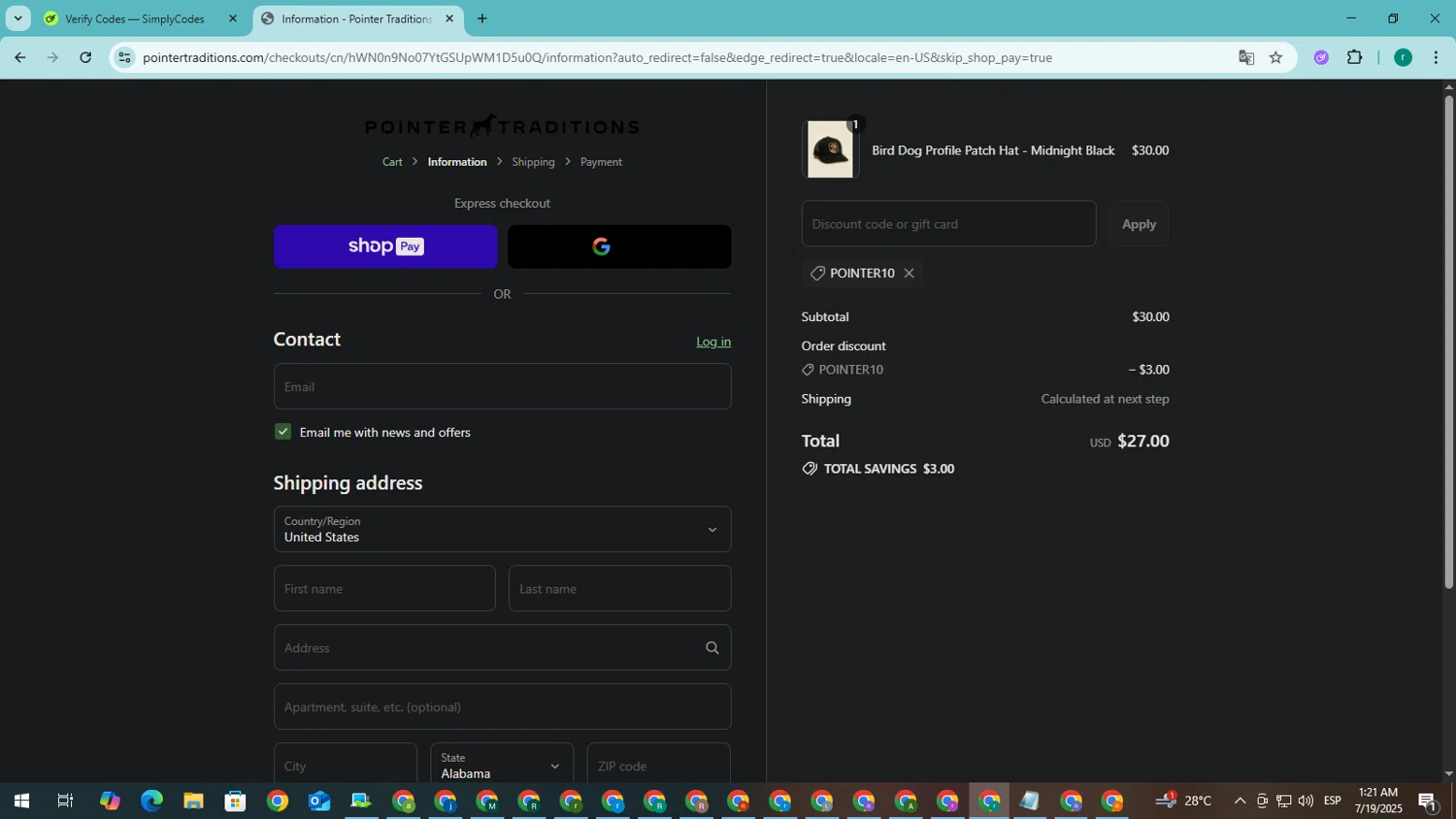This screenshot has height=819, width=1456.
Task: Open the network icon in system tray
Action: 1283,802
